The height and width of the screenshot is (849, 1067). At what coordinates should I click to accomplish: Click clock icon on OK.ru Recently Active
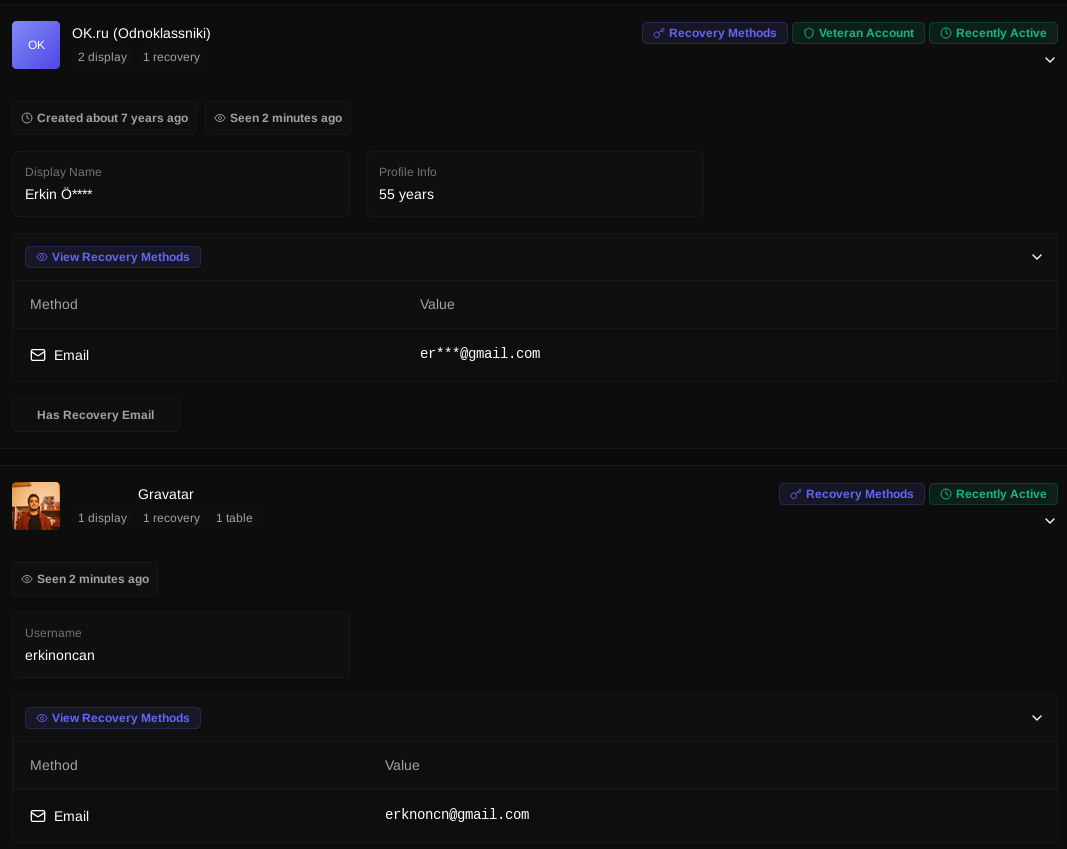click(945, 33)
